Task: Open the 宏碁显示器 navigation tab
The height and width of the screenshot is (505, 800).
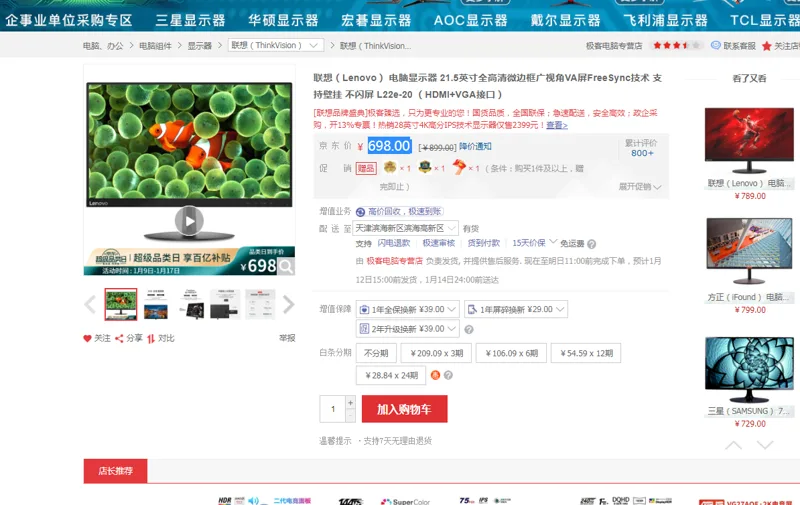Action: (376, 20)
